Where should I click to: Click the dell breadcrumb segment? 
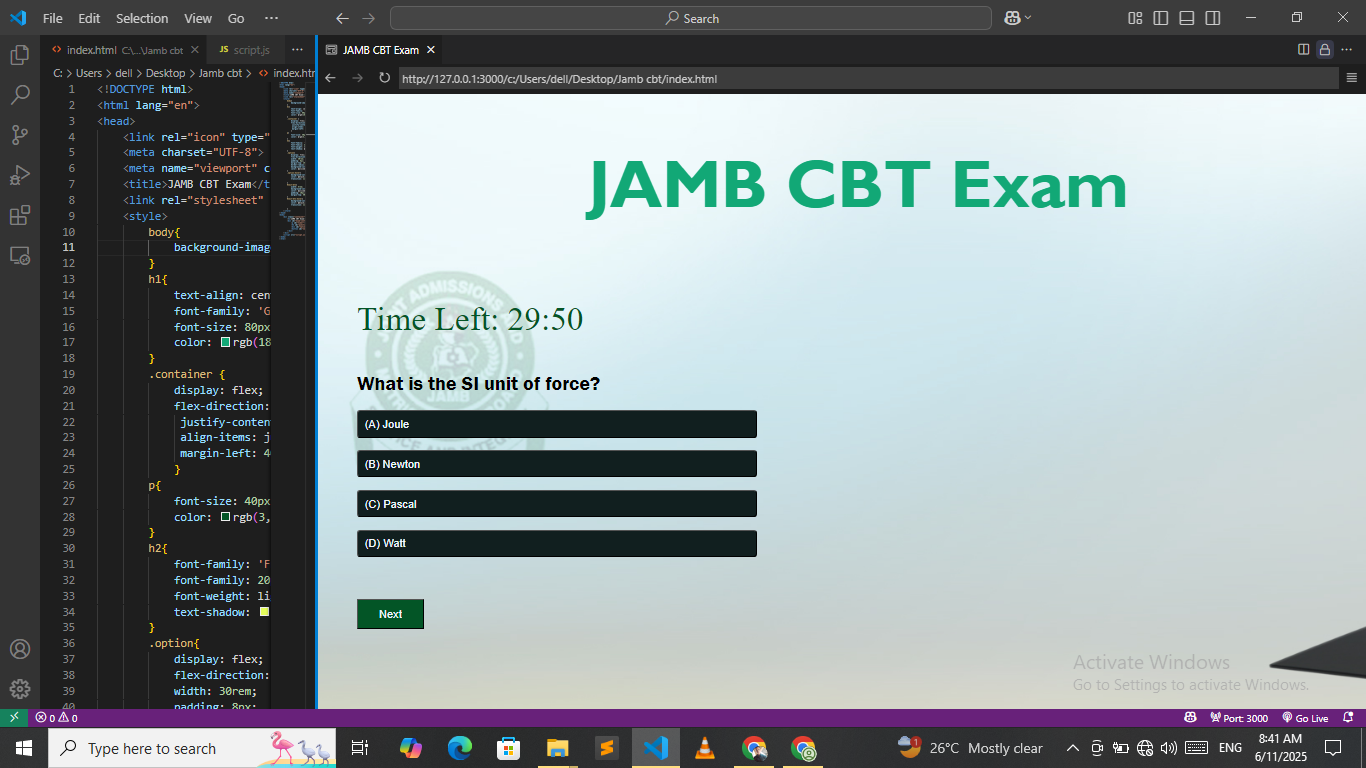coord(124,73)
